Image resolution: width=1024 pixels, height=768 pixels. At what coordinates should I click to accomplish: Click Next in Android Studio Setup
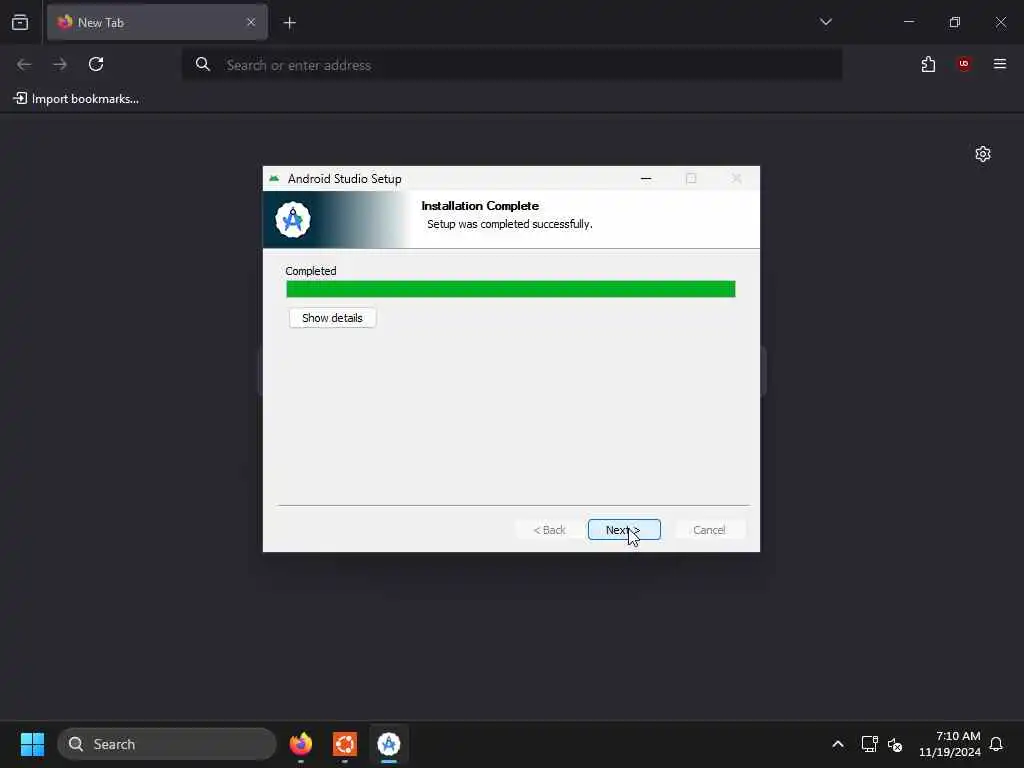pyautogui.click(x=624, y=530)
